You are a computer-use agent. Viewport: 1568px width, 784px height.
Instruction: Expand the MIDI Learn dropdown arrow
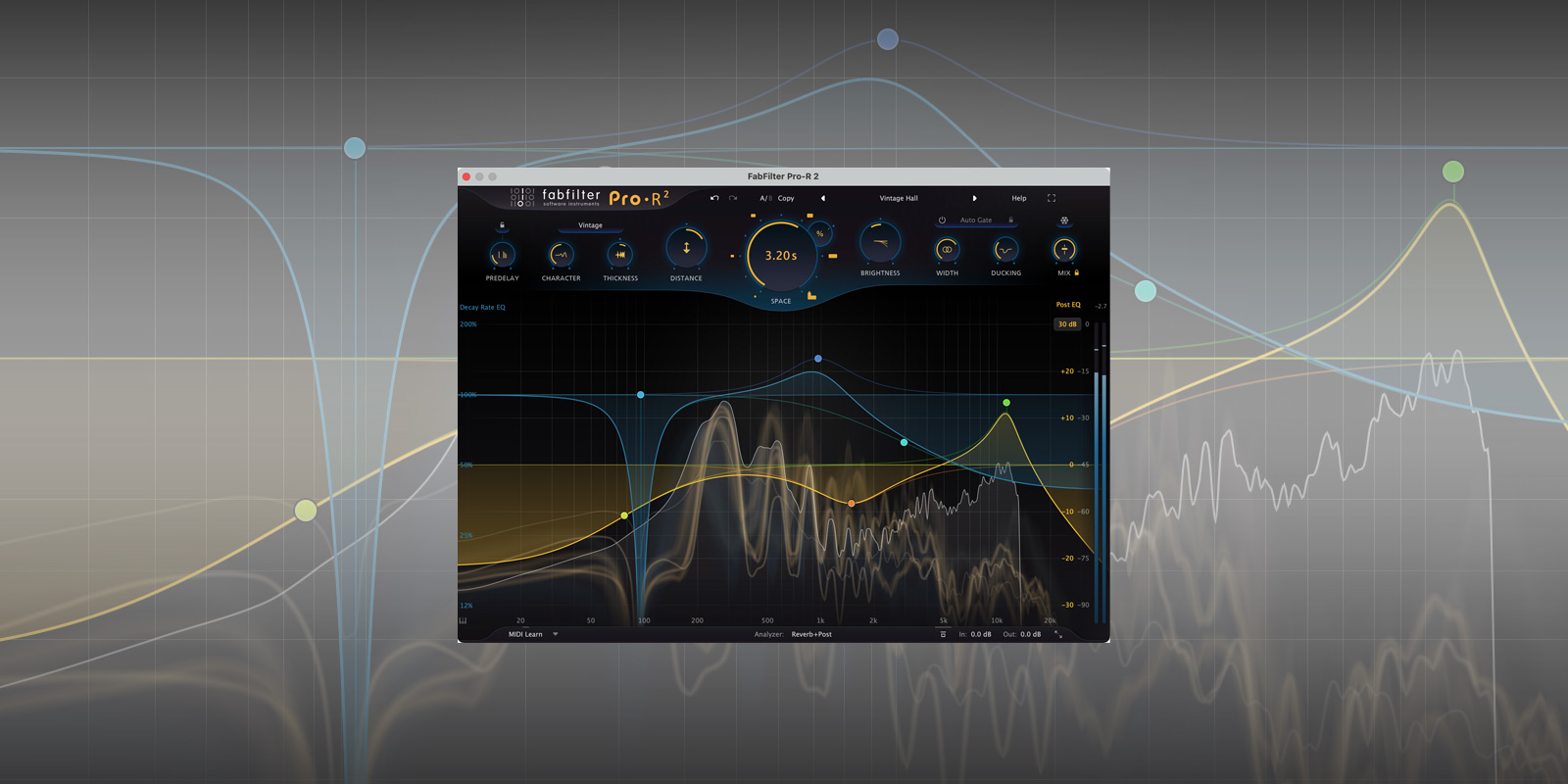tap(556, 634)
